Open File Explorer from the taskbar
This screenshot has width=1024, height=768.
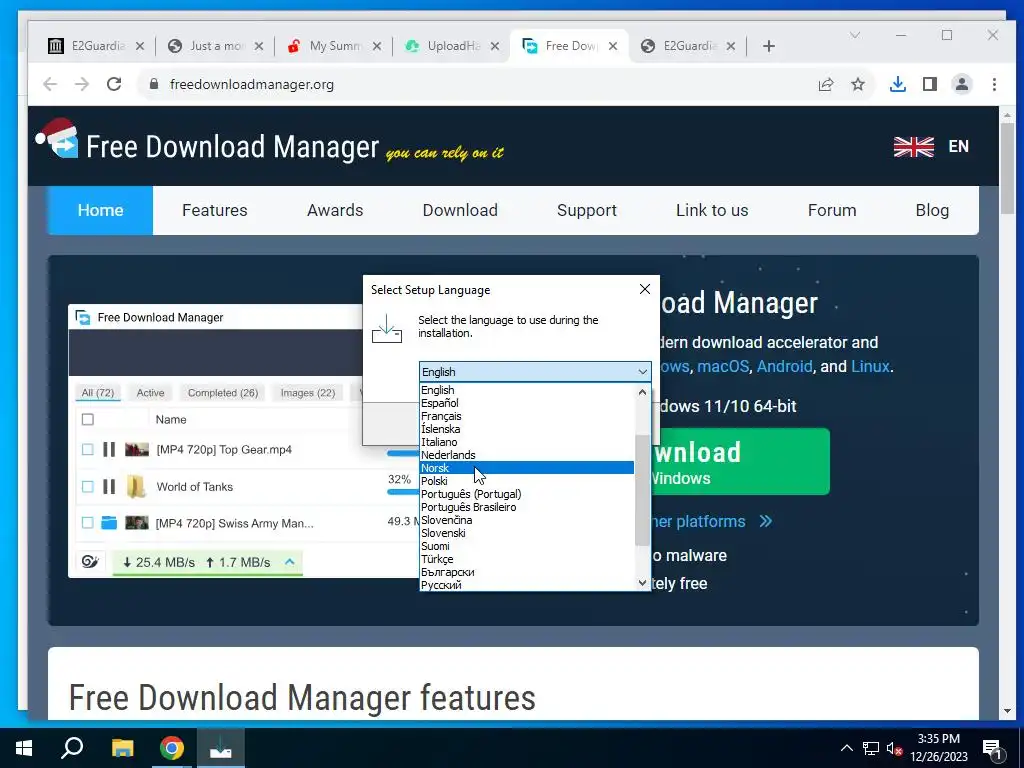[122, 748]
